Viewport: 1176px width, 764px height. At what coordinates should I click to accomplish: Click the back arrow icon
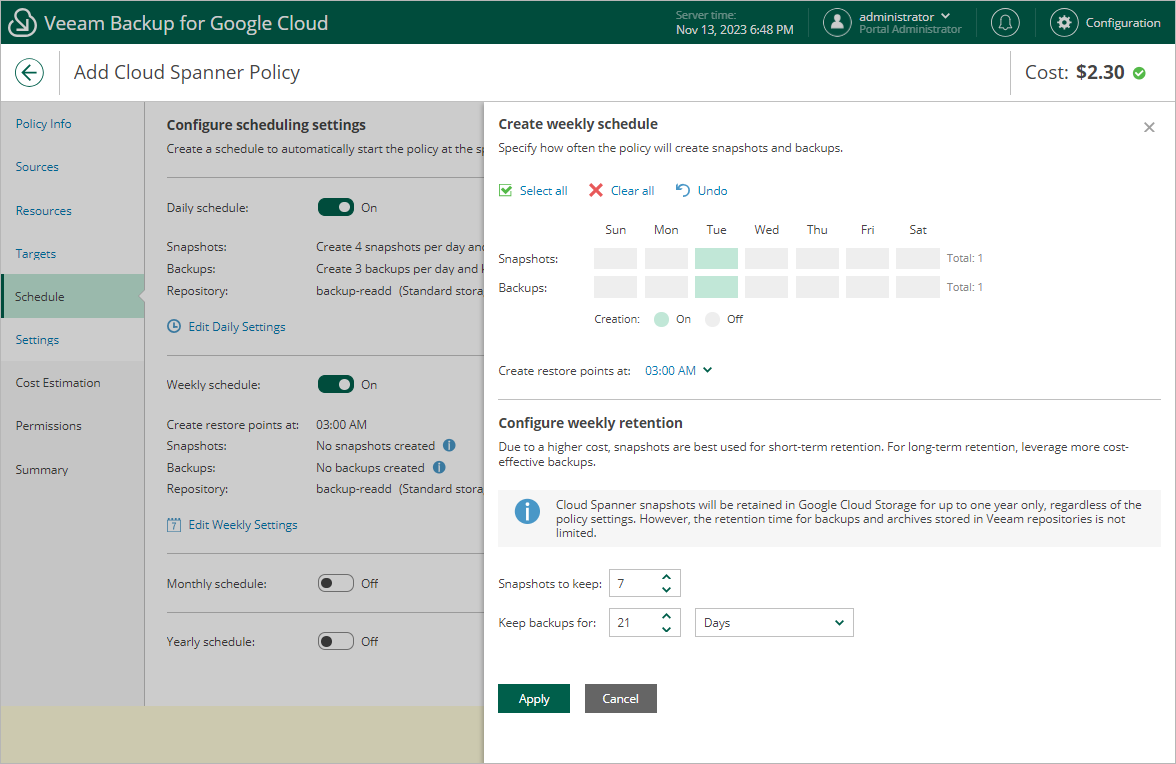[x=29, y=72]
